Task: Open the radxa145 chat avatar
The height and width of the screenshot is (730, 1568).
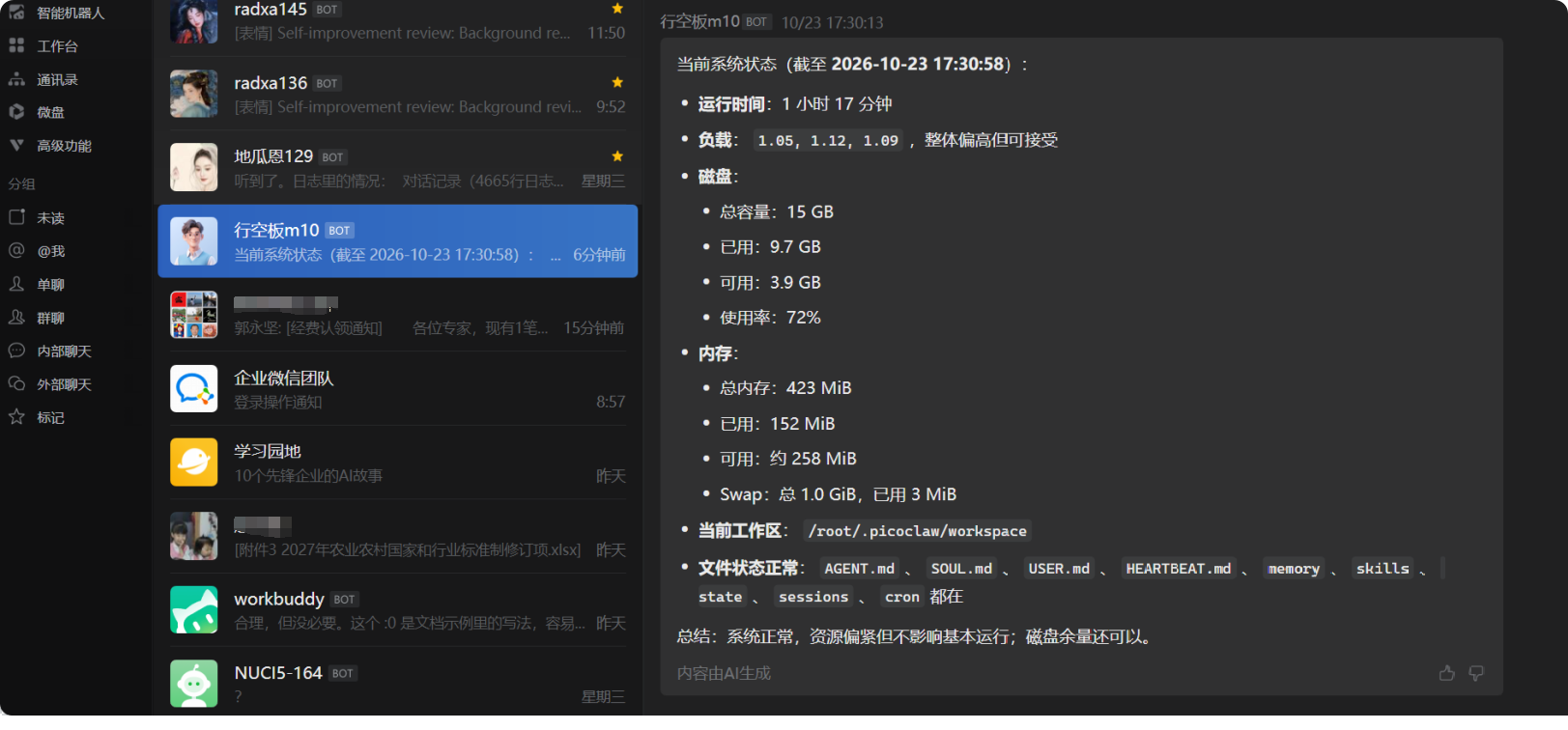Action: pyautogui.click(x=194, y=21)
